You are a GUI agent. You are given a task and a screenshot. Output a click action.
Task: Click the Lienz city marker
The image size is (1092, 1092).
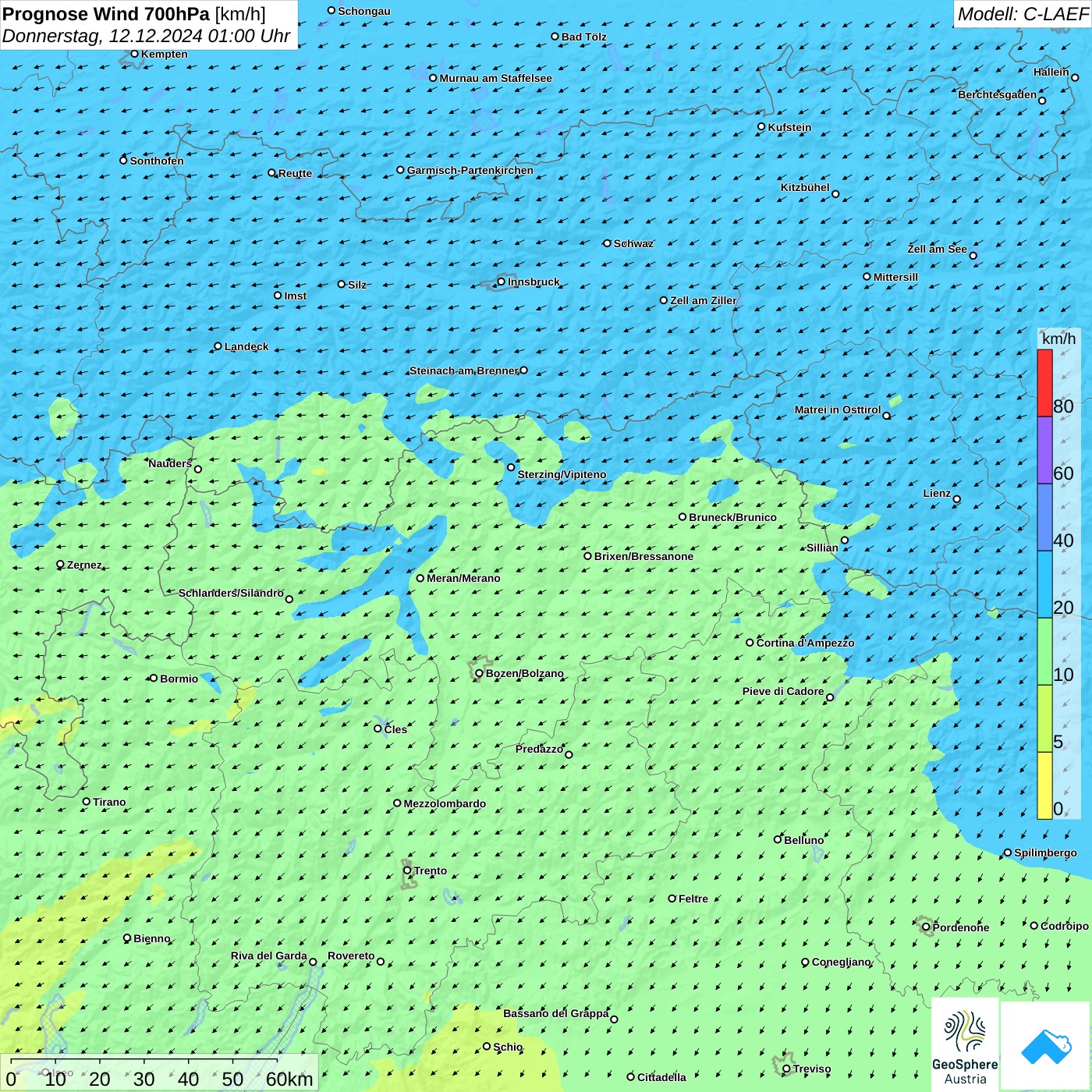pos(957,499)
